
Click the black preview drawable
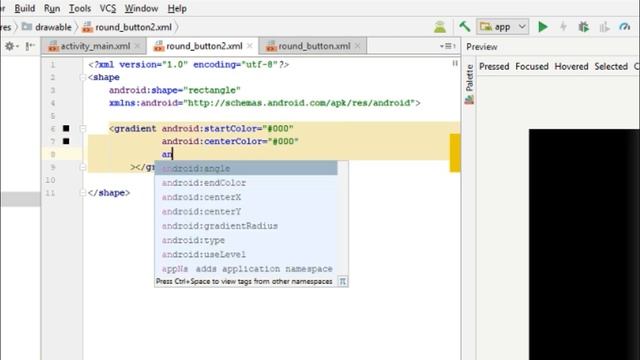[584, 244]
